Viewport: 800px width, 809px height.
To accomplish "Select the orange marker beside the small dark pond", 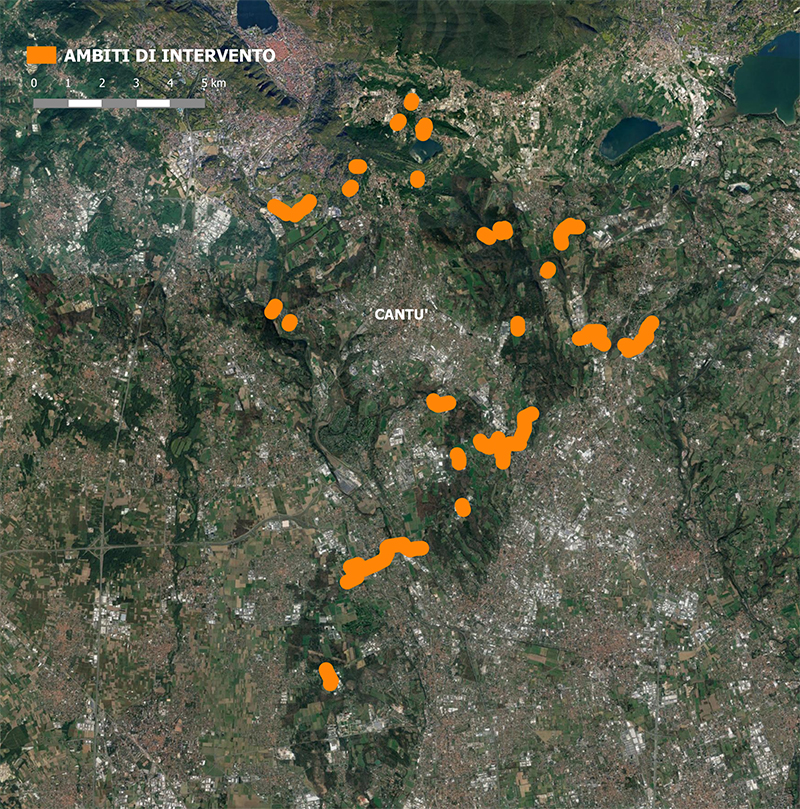I will tap(424, 129).
